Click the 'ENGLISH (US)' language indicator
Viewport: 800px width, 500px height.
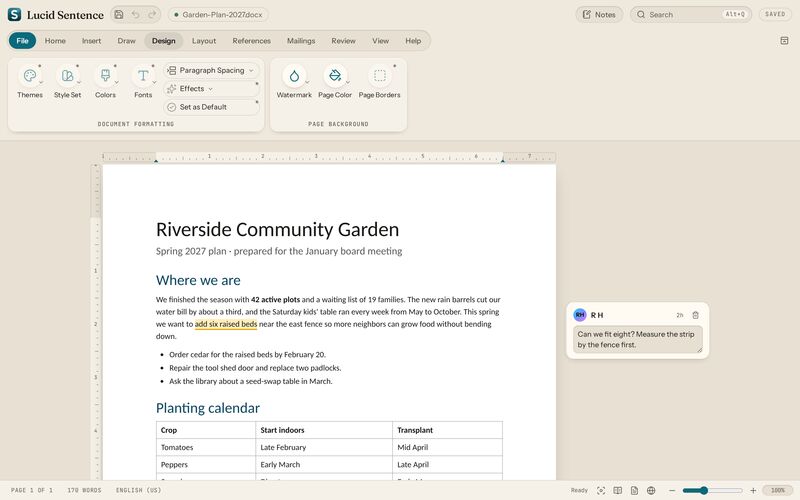[138, 490]
